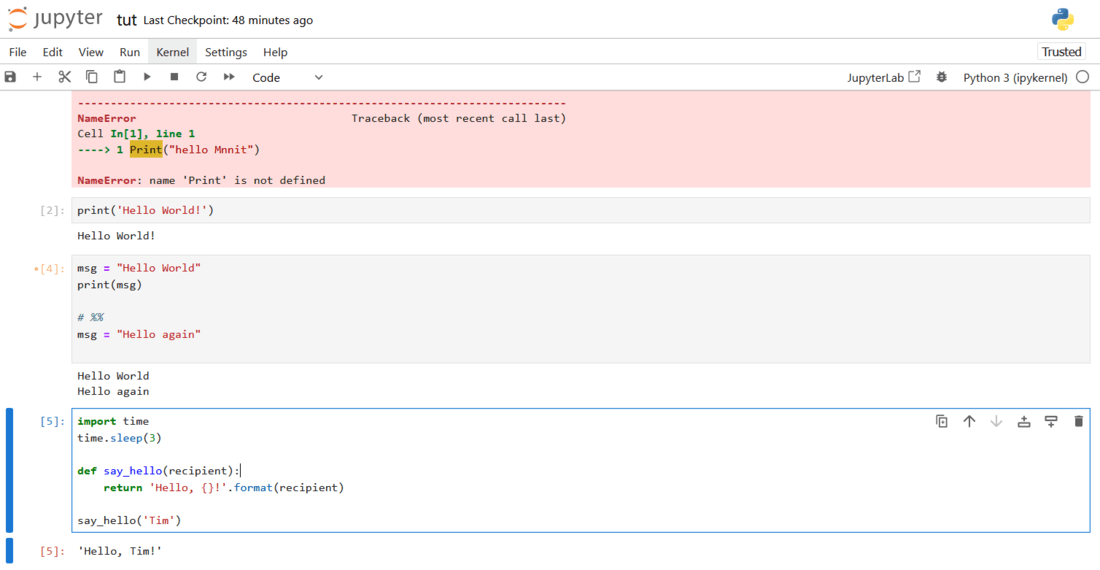Cut the selected cell with the scissors icon

65,77
